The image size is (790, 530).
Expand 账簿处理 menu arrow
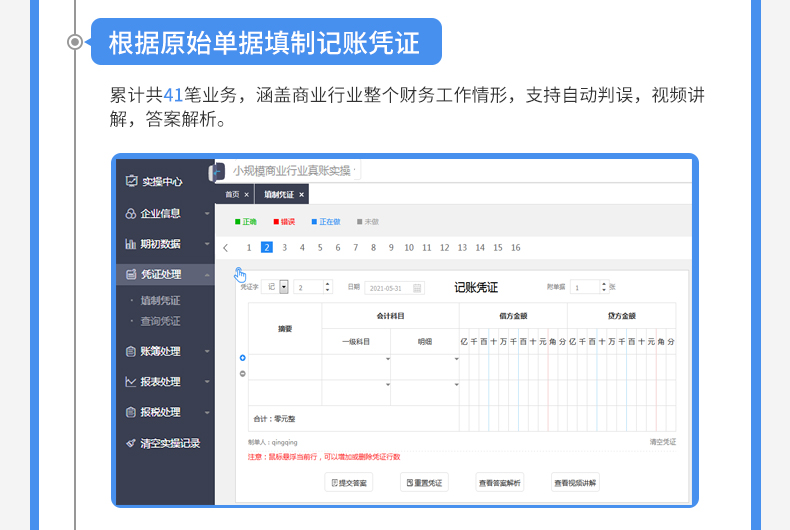click(207, 351)
